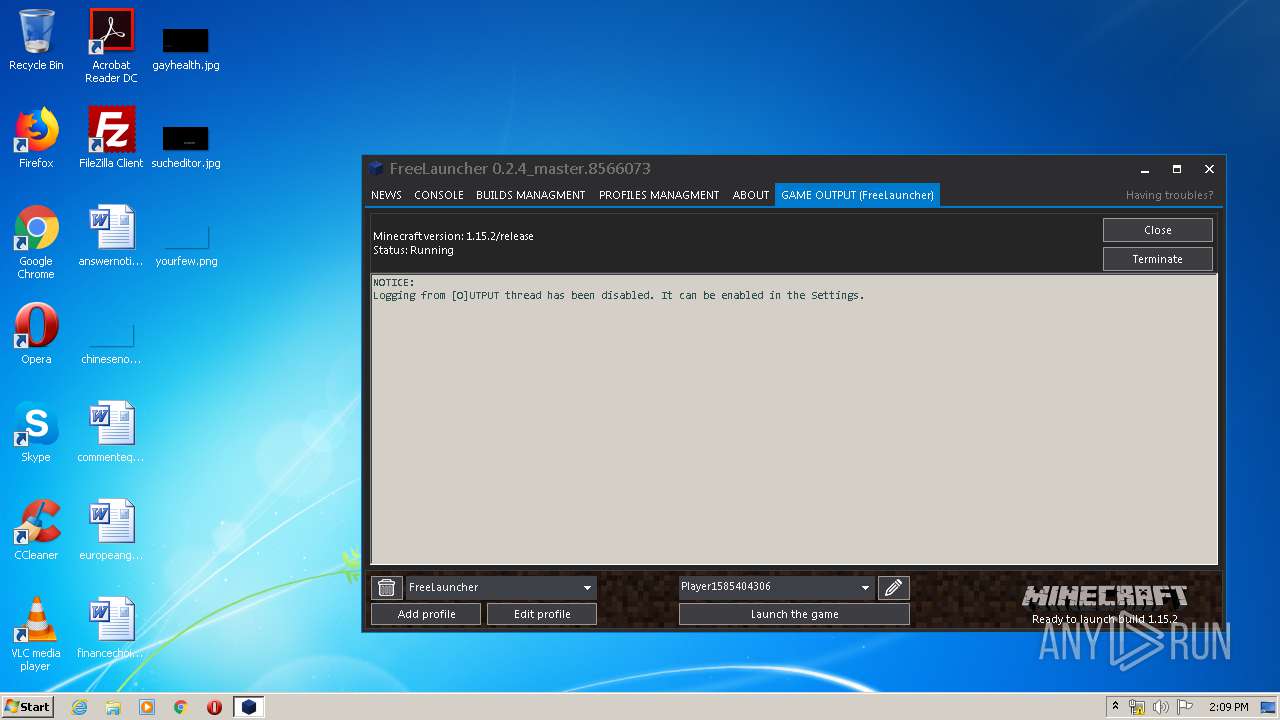The width and height of the screenshot is (1280, 720).
Task: Open commenteq Word document on desktop
Action: 111,432
